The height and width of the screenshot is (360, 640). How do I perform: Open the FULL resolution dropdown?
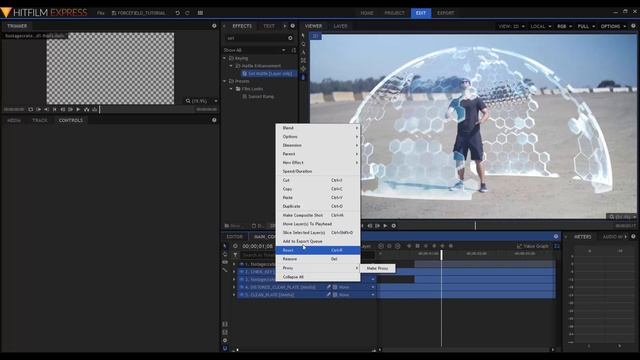pos(586,26)
